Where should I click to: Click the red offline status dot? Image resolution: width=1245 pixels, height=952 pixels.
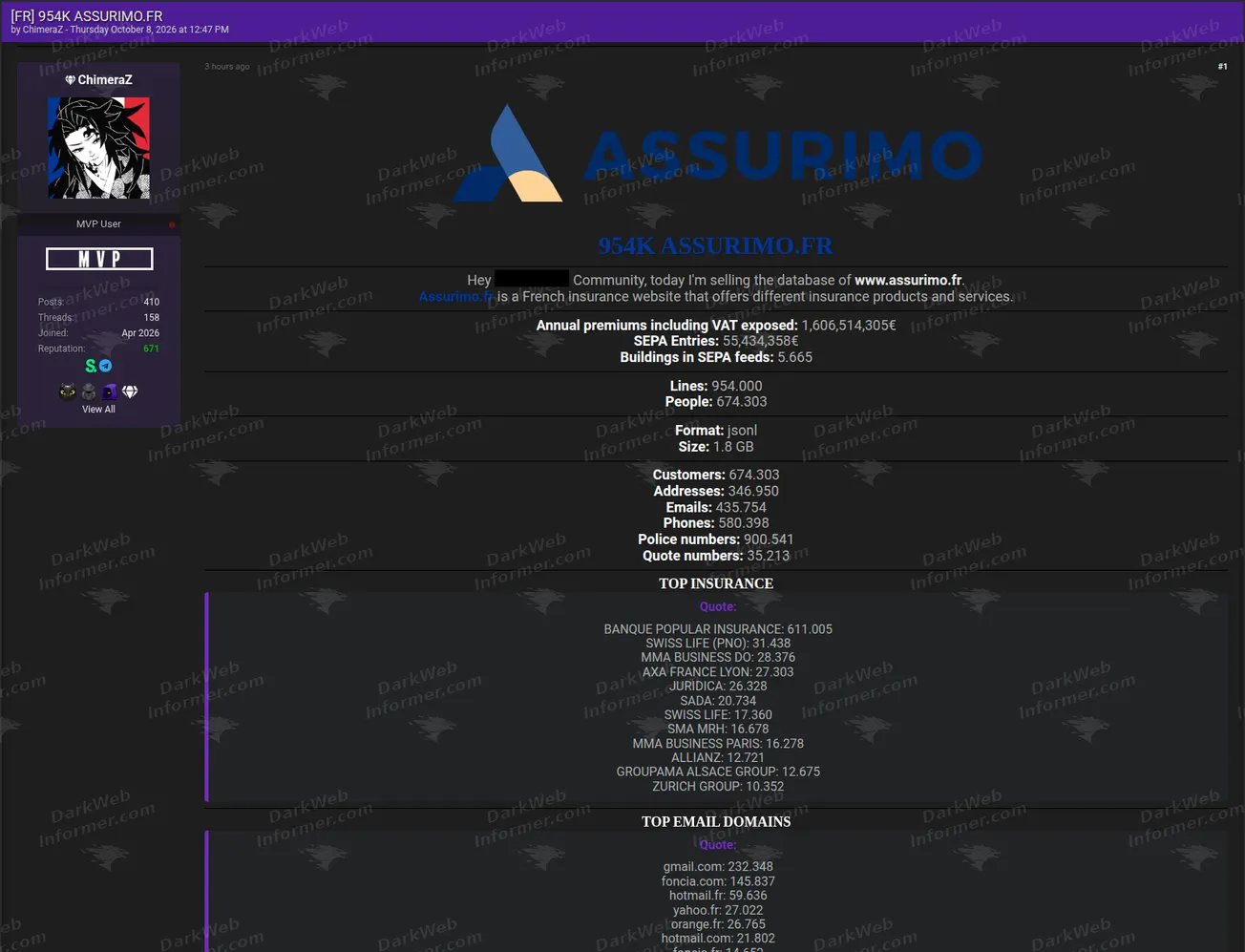[x=172, y=224]
